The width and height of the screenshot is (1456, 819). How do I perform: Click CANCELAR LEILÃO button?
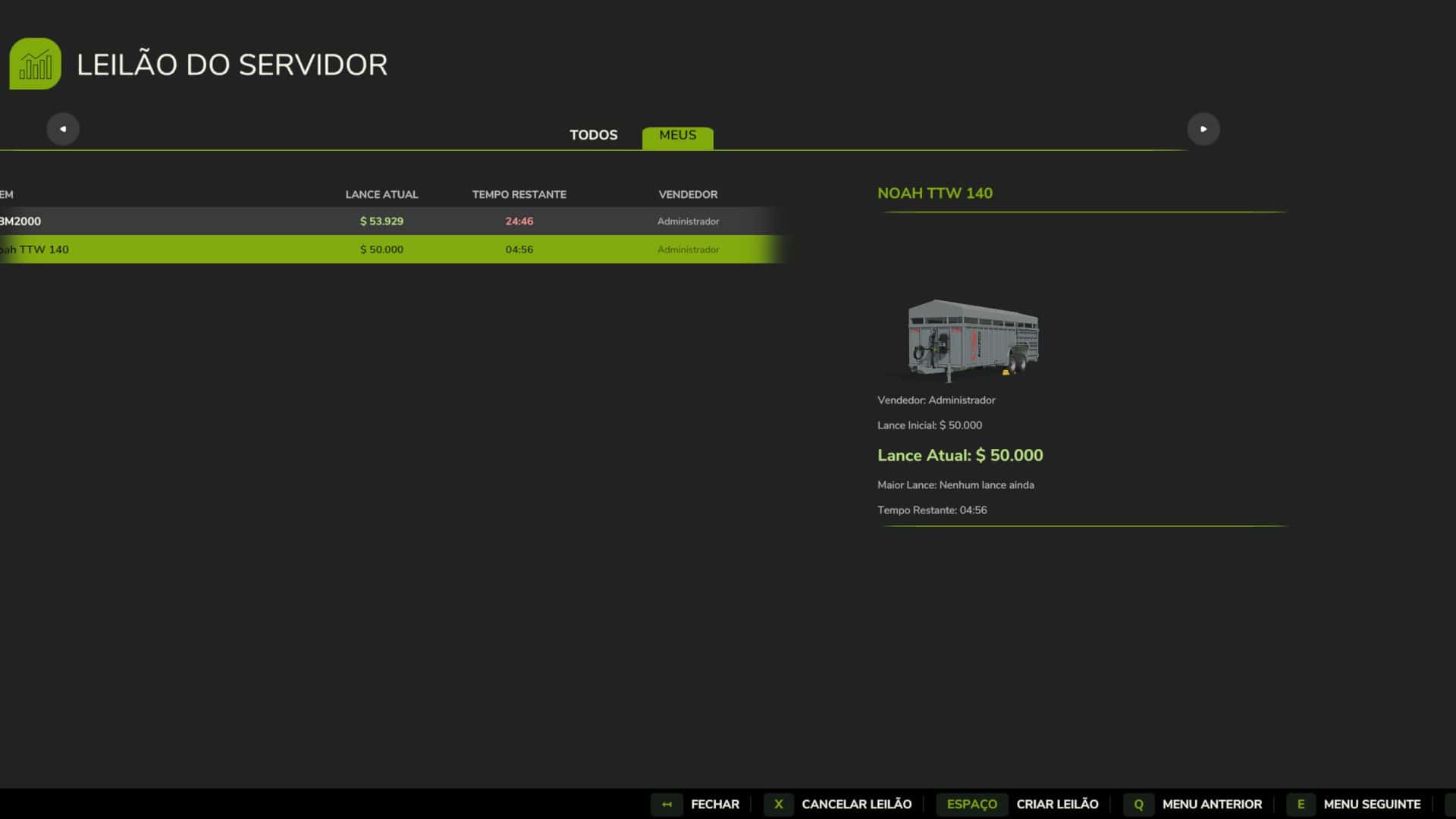click(857, 805)
